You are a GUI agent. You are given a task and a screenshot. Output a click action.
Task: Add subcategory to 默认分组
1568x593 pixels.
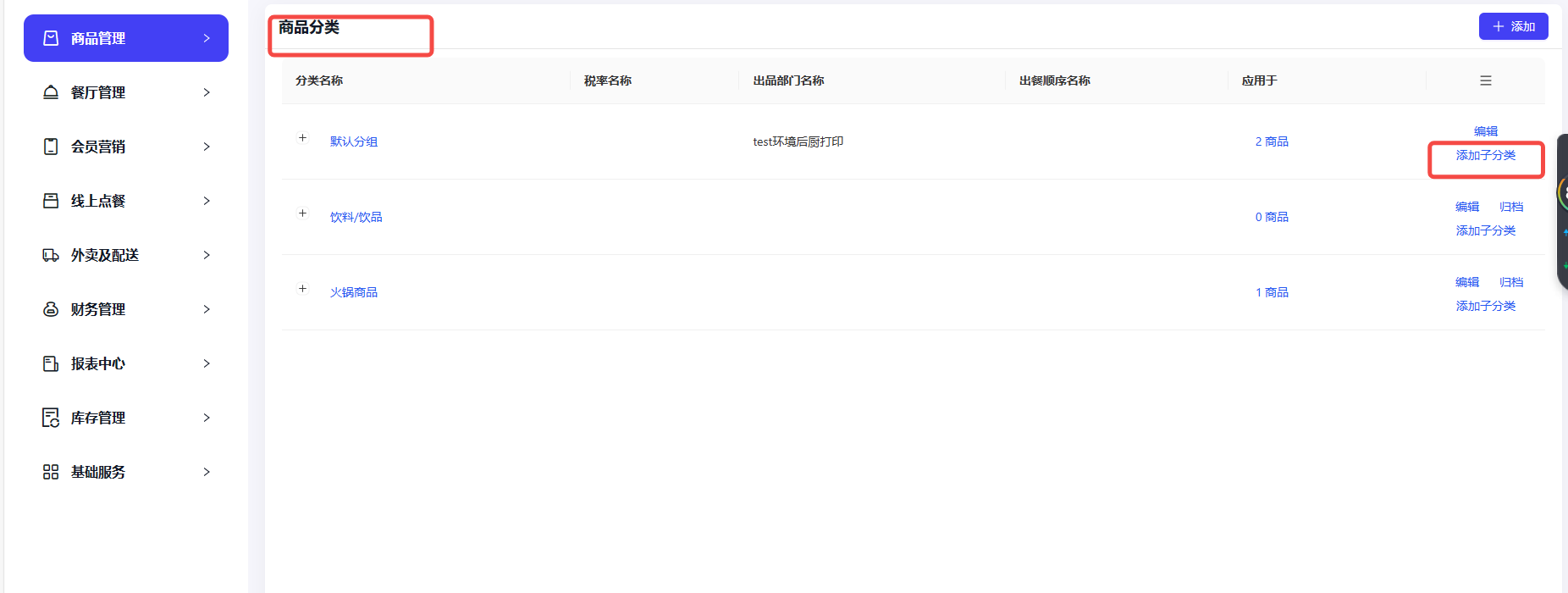(1486, 155)
